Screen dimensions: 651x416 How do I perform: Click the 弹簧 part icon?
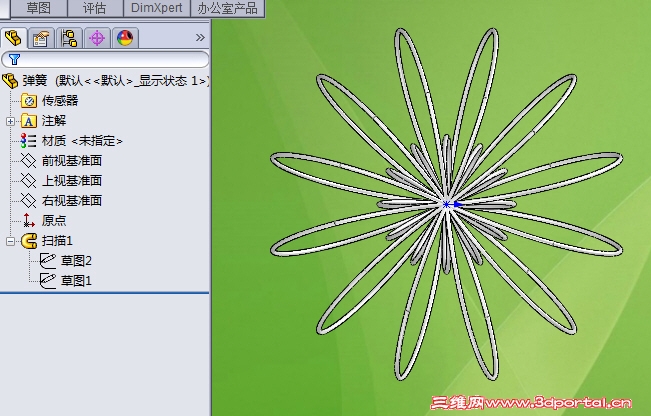click(x=10, y=81)
